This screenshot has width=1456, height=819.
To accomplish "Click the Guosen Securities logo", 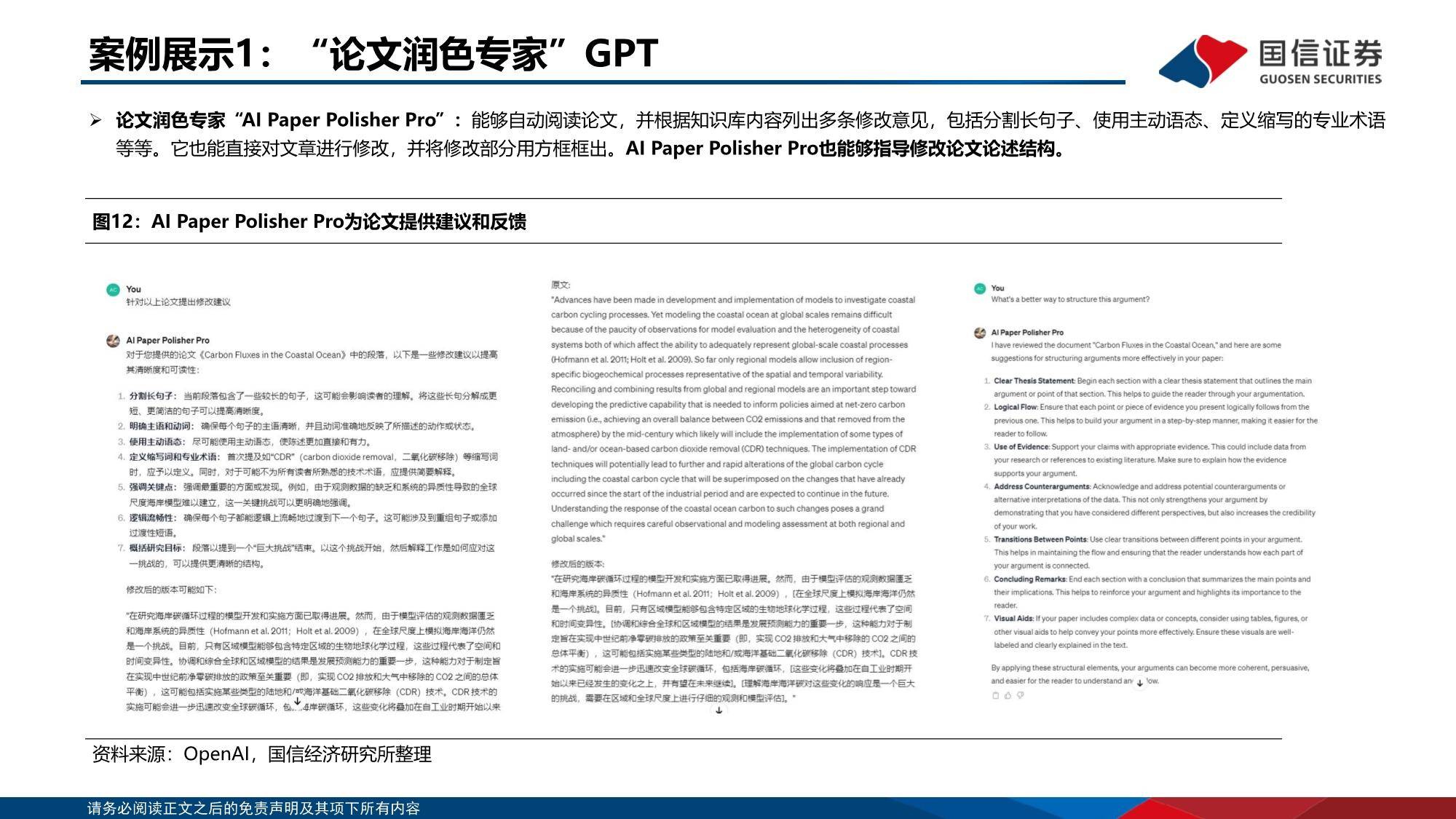I will point(1270,61).
